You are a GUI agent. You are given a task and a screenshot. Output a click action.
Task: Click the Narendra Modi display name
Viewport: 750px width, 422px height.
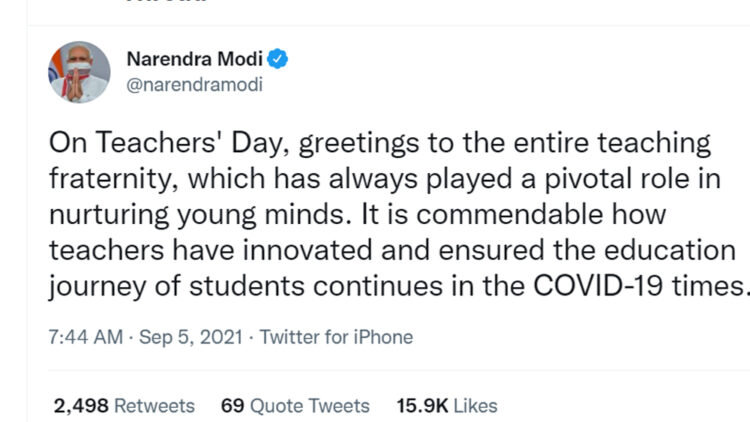[195, 59]
